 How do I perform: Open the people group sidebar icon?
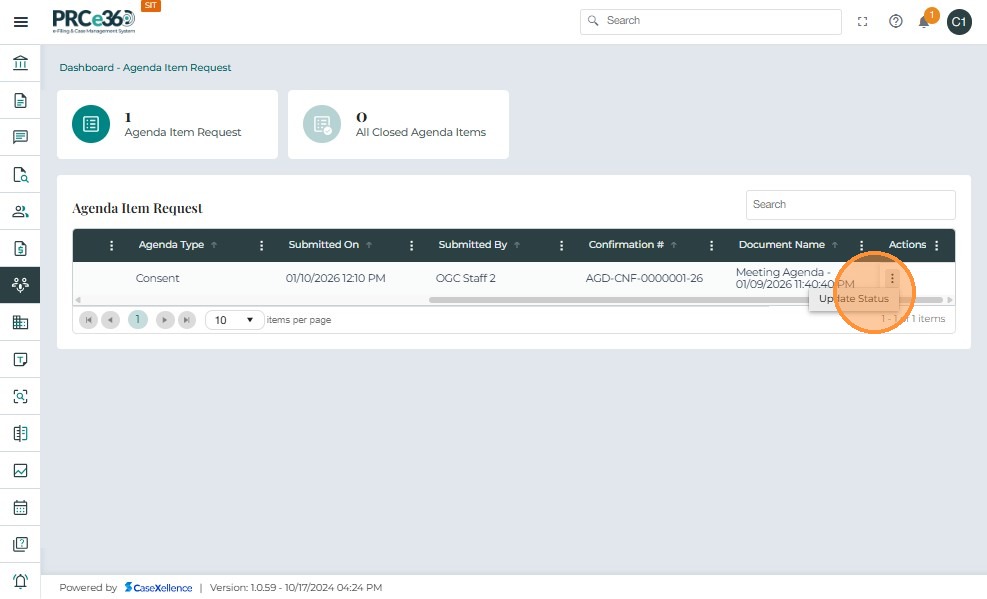(20, 211)
